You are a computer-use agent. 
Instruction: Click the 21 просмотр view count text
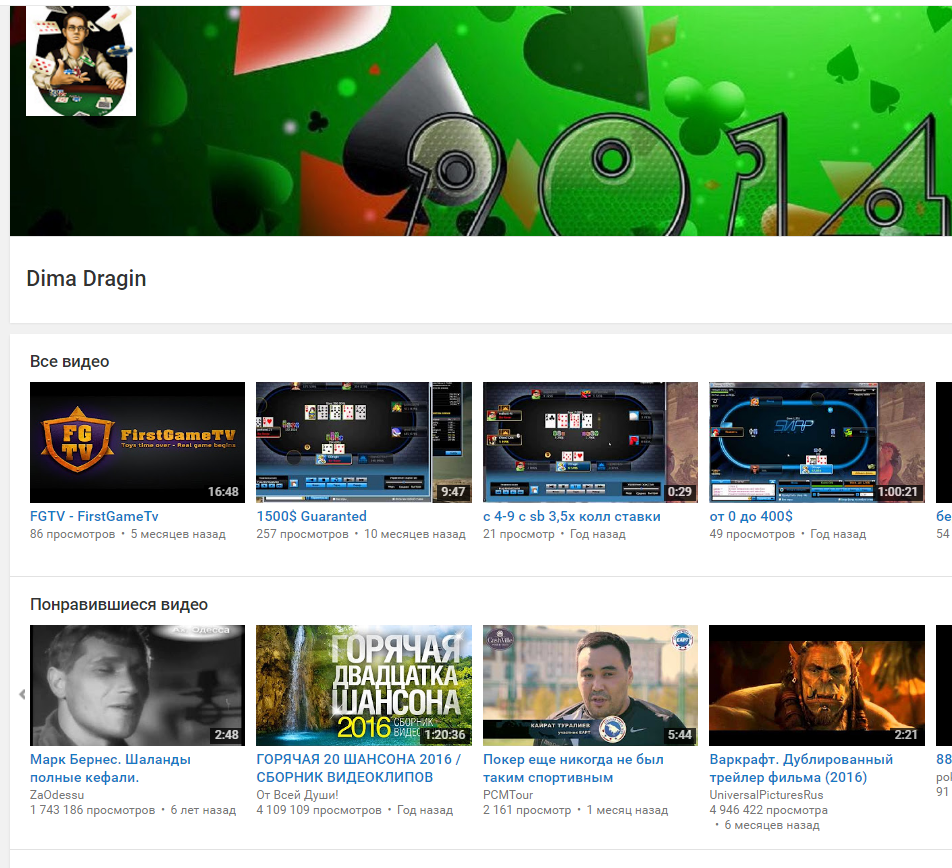pyautogui.click(x=518, y=534)
